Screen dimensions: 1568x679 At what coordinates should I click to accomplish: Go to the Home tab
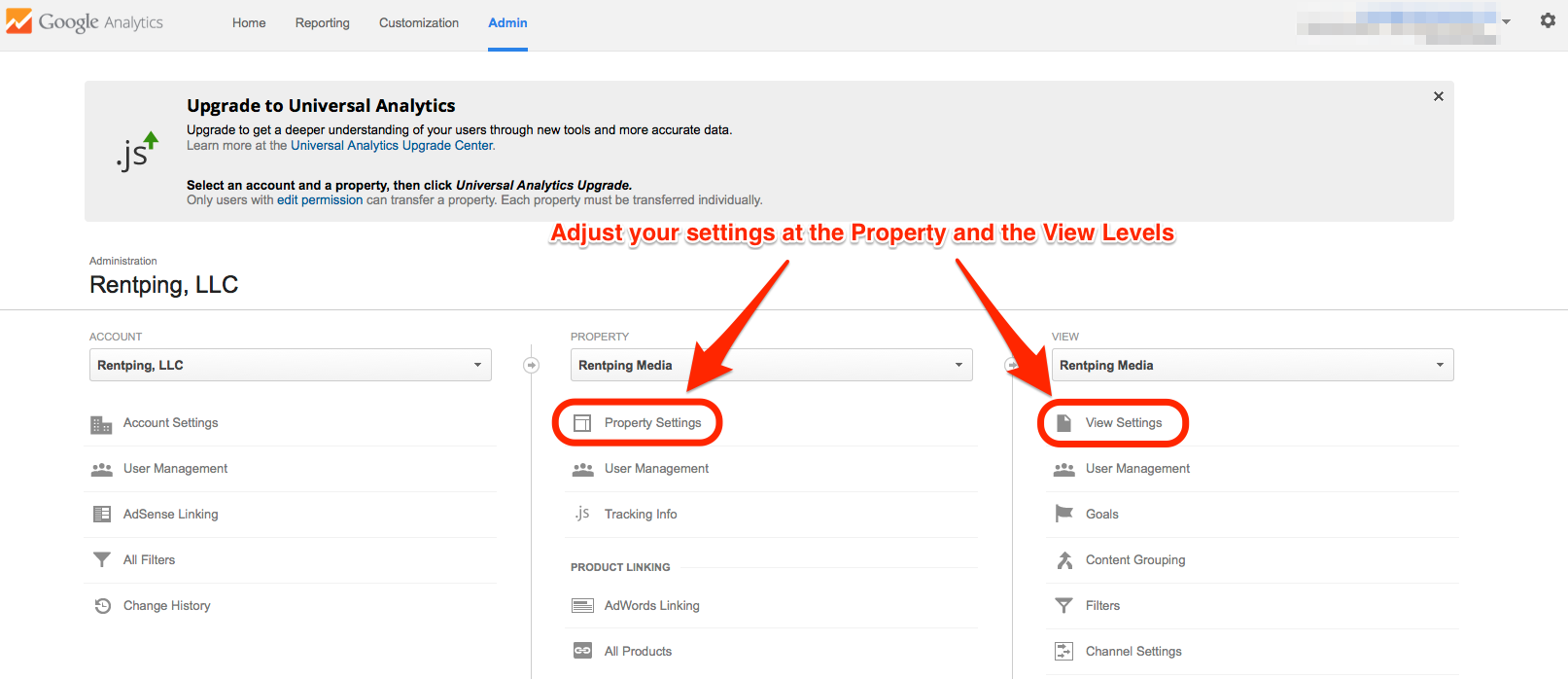coord(249,22)
